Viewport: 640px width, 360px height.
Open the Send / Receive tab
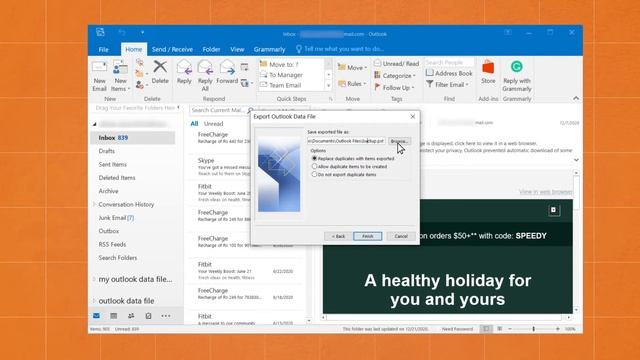[x=172, y=49]
